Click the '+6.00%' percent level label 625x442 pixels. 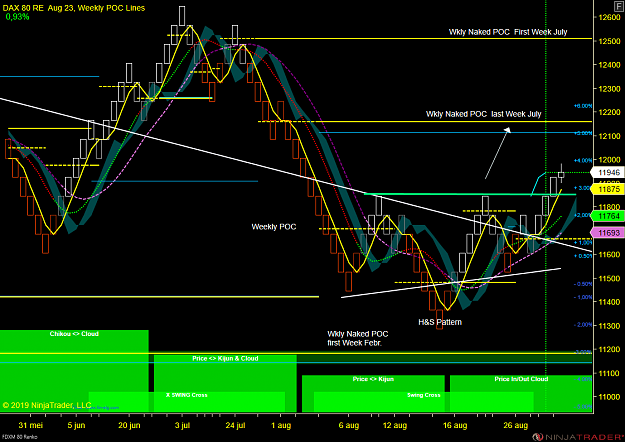(583, 106)
